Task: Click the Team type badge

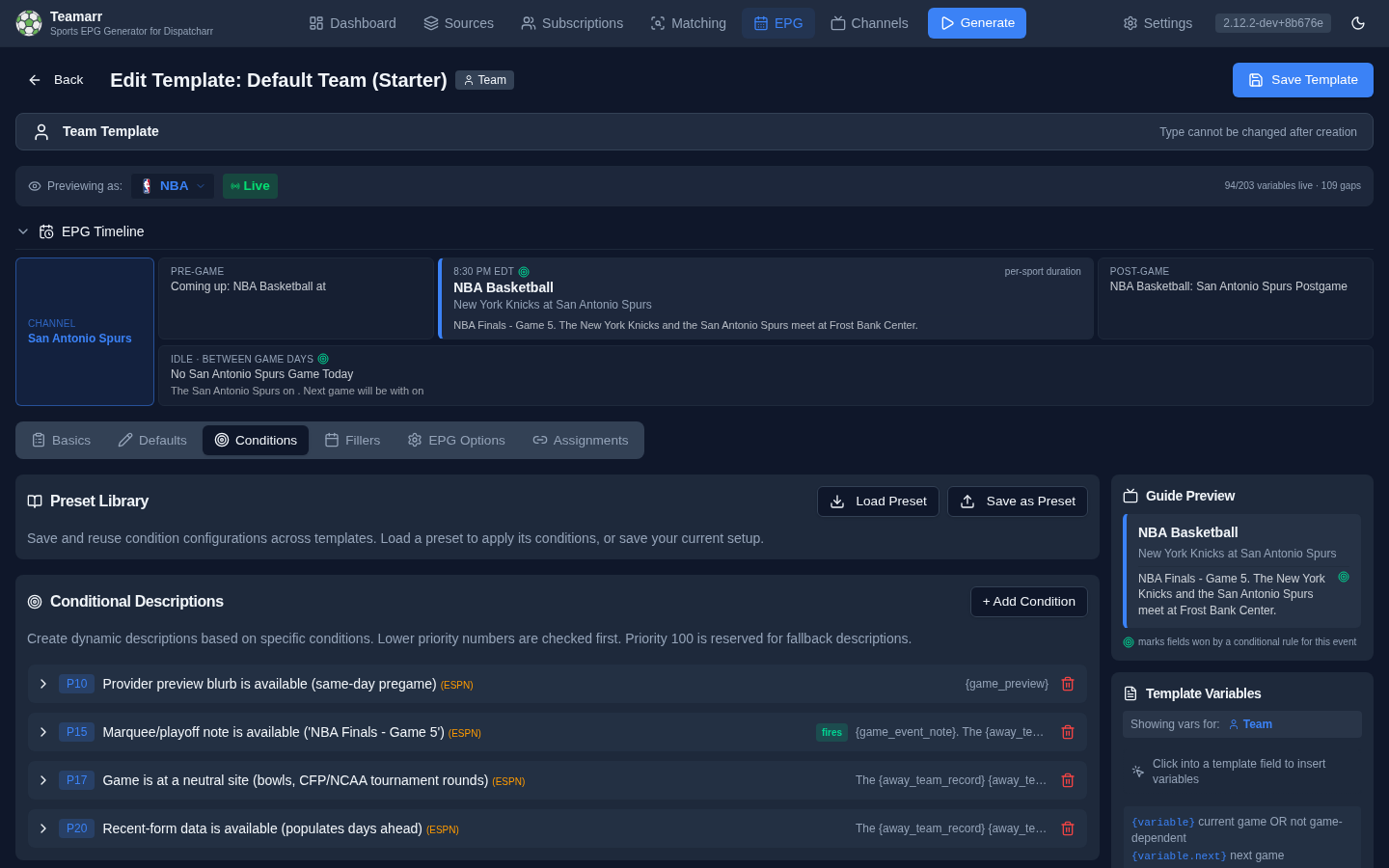Action: [x=484, y=80]
